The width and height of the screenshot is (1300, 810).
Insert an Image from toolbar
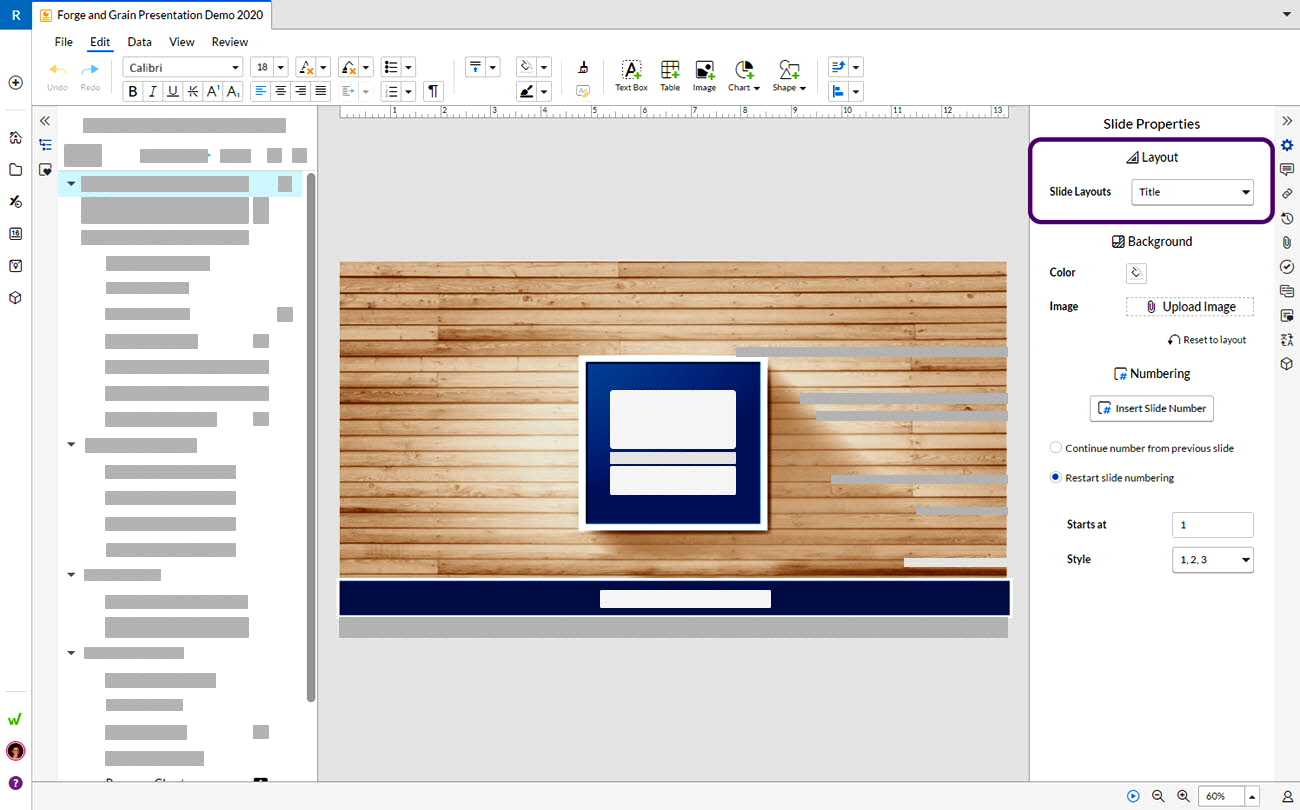pyautogui.click(x=705, y=75)
